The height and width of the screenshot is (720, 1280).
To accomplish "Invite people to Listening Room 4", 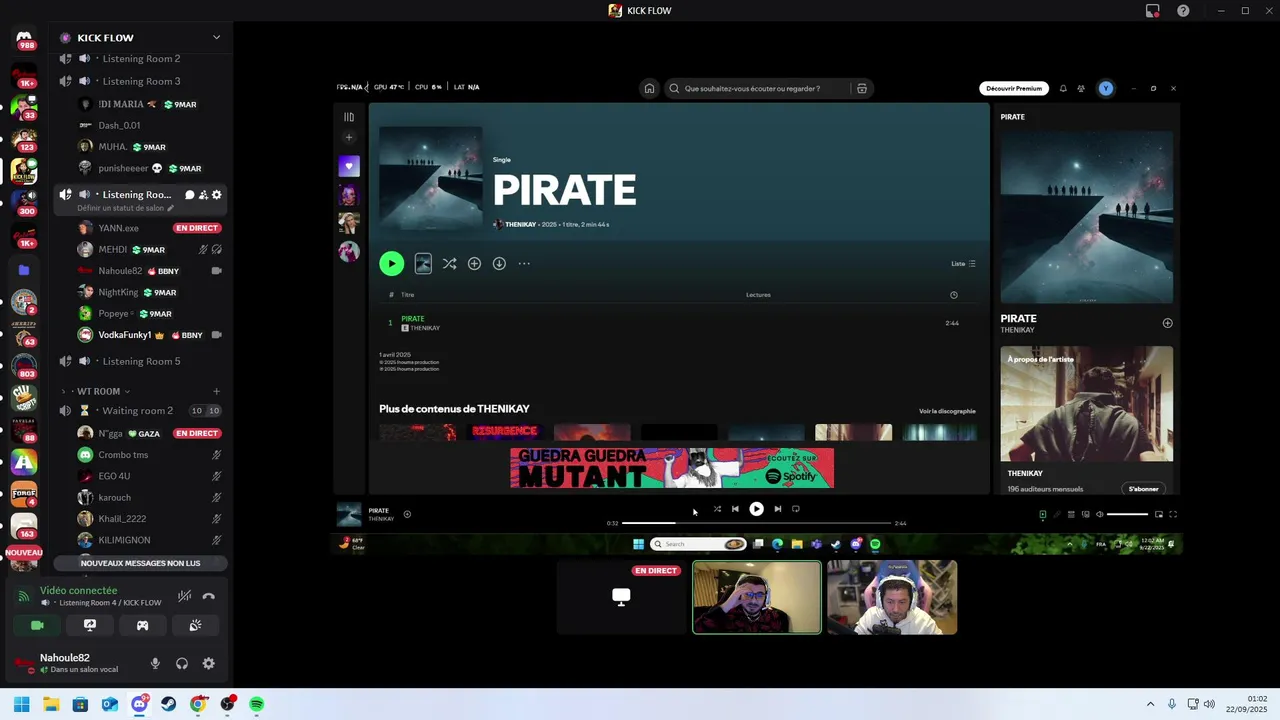I will [x=203, y=195].
